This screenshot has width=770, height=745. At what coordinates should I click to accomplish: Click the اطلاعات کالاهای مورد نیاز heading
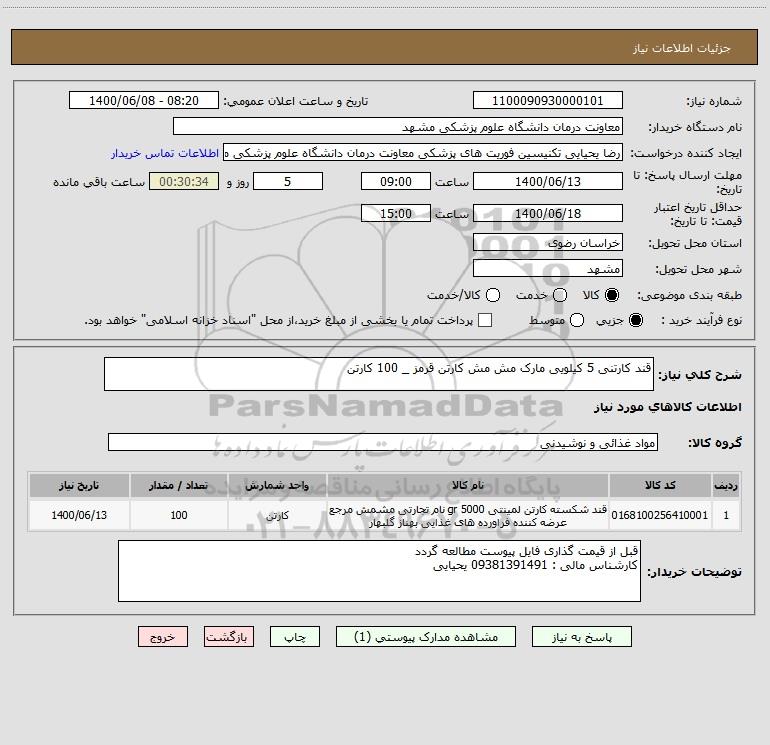pos(667,407)
